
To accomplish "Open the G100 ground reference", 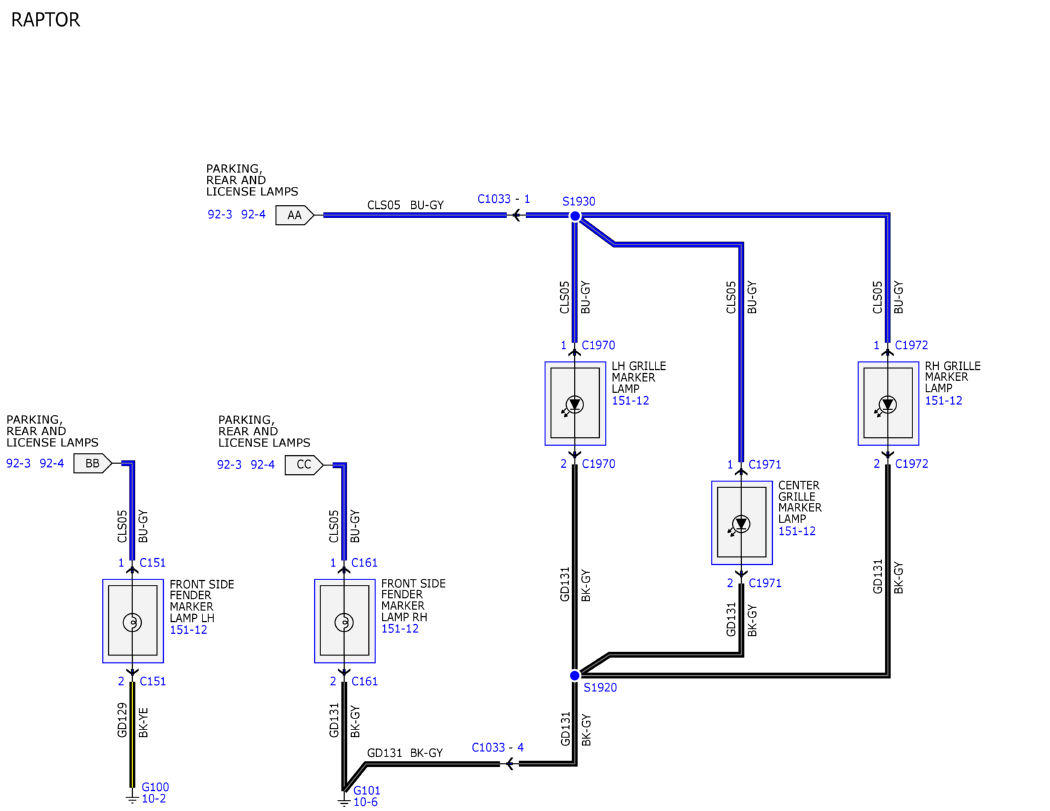I will (x=155, y=787).
